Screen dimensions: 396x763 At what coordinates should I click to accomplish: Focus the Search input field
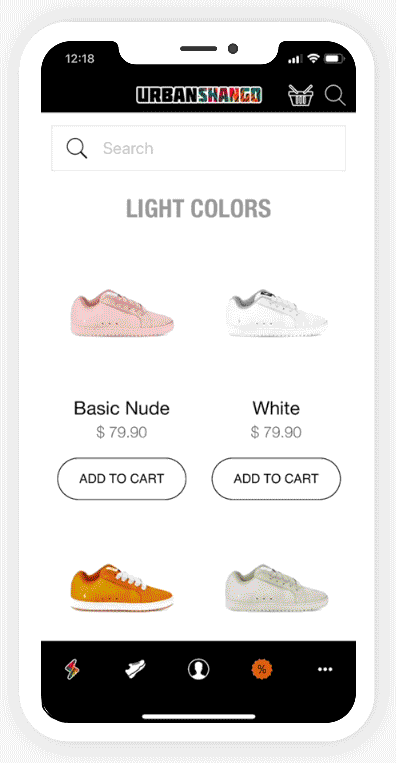click(198, 148)
